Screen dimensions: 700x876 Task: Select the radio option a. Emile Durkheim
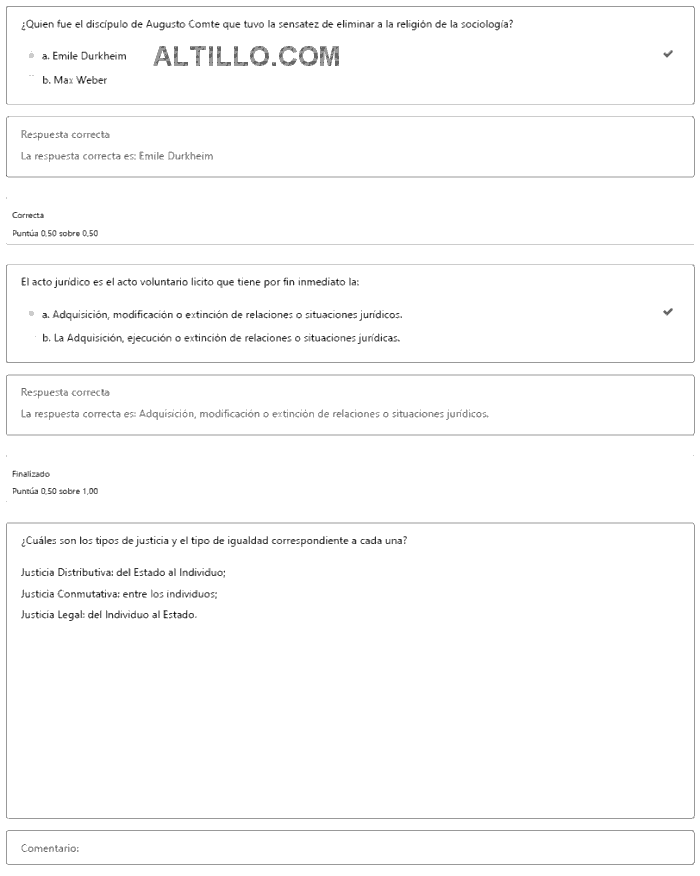[x=32, y=56]
